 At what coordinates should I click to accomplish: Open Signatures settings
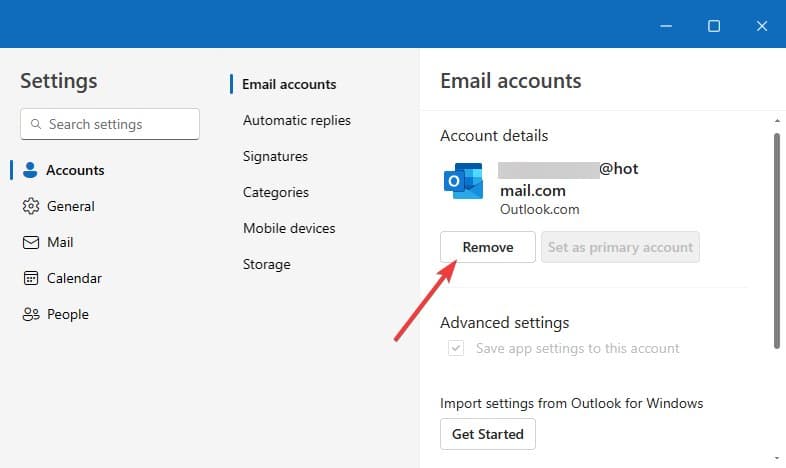click(275, 156)
